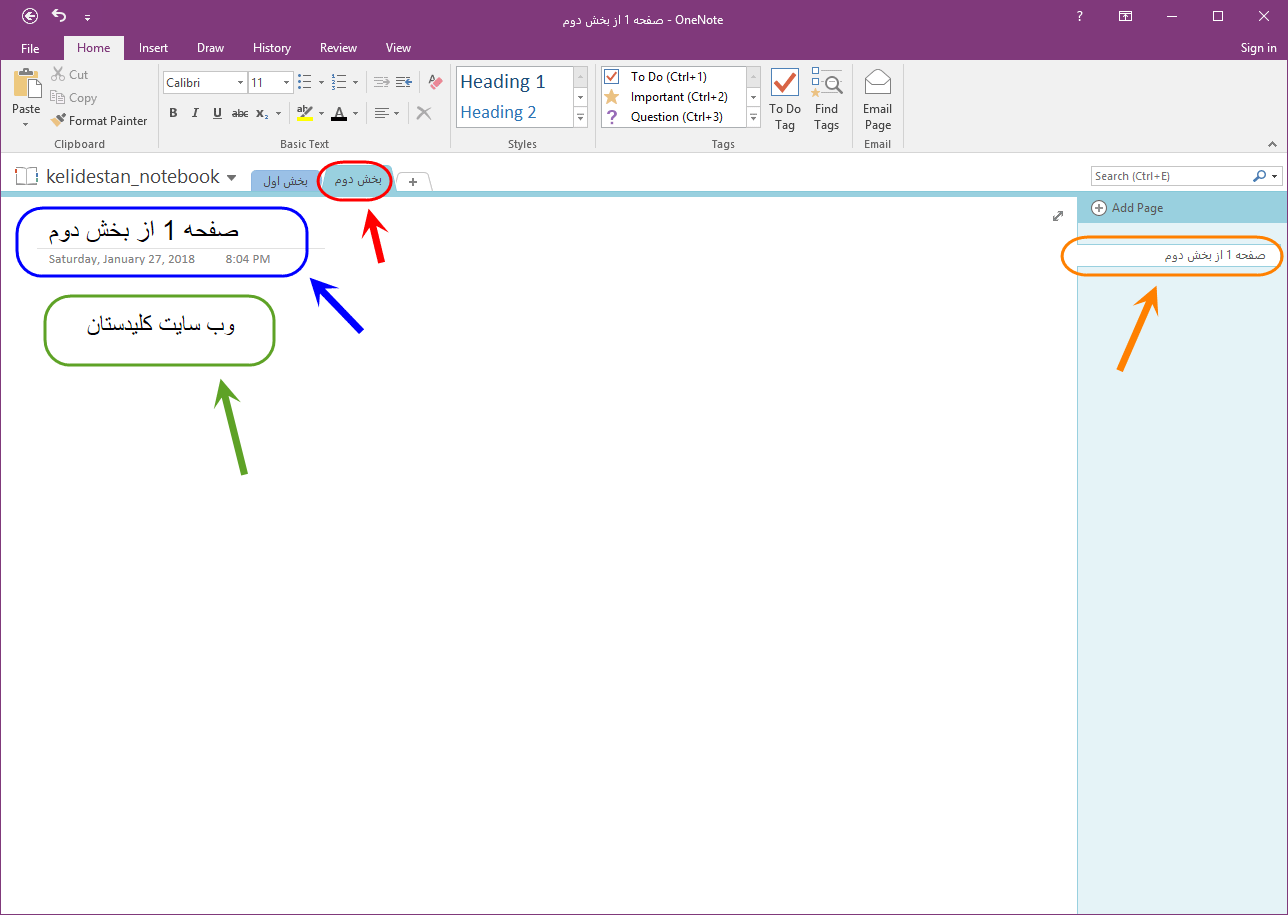
Task: Toggle Underline formatting
Action: [217, 113]
